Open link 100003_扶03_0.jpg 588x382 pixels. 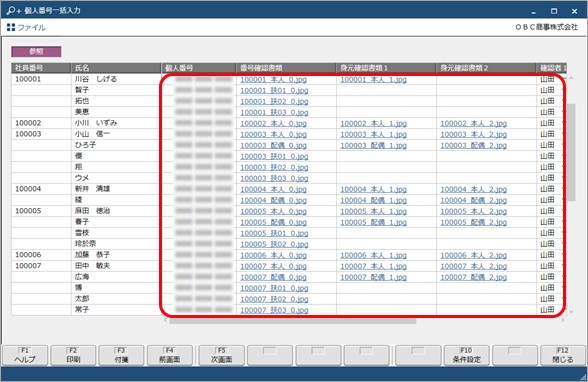[x=274, y=178]
